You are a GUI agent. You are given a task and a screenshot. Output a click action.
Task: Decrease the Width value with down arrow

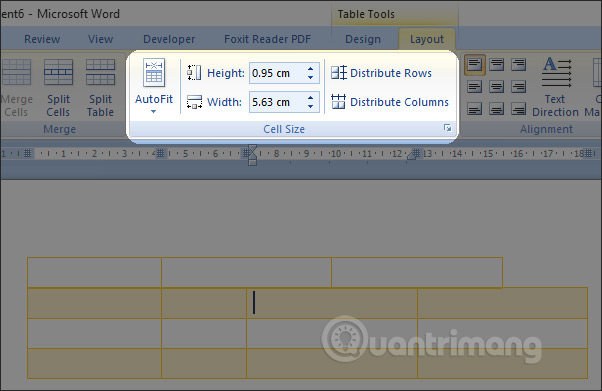pos(311,107)
